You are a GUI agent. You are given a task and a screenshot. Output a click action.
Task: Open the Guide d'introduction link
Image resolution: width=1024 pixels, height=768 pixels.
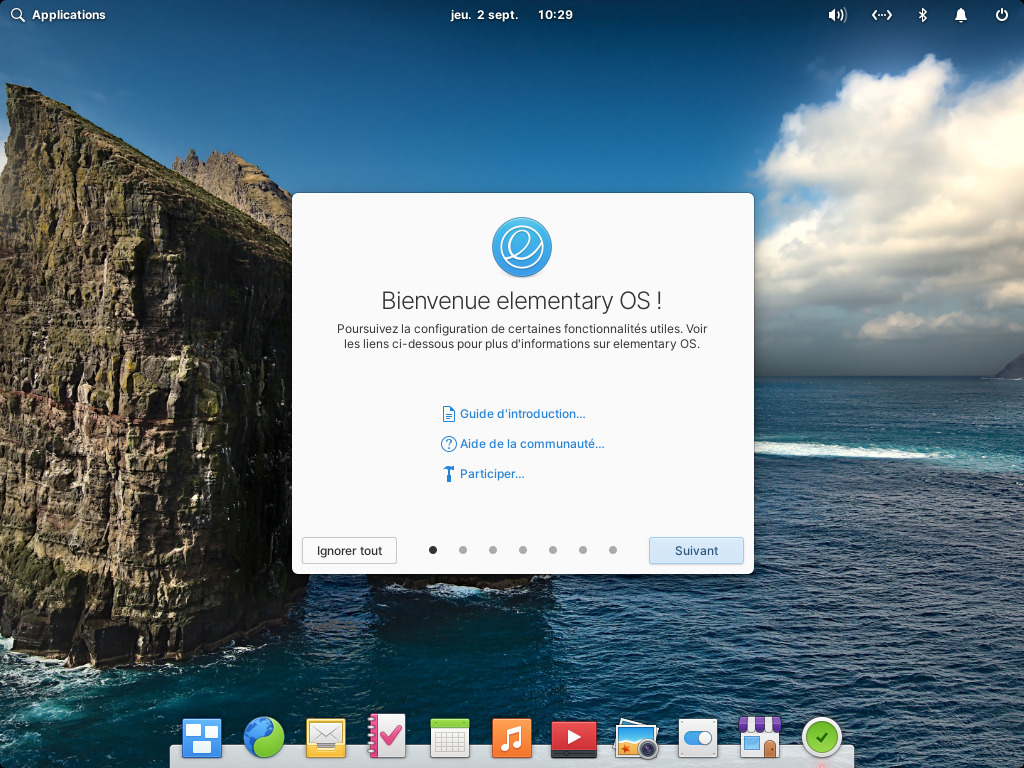522,414
